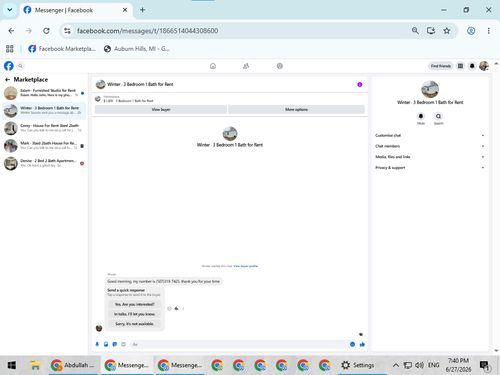Install app icon in address bar
Screen dimensions: 500x375
coord(431,31)
